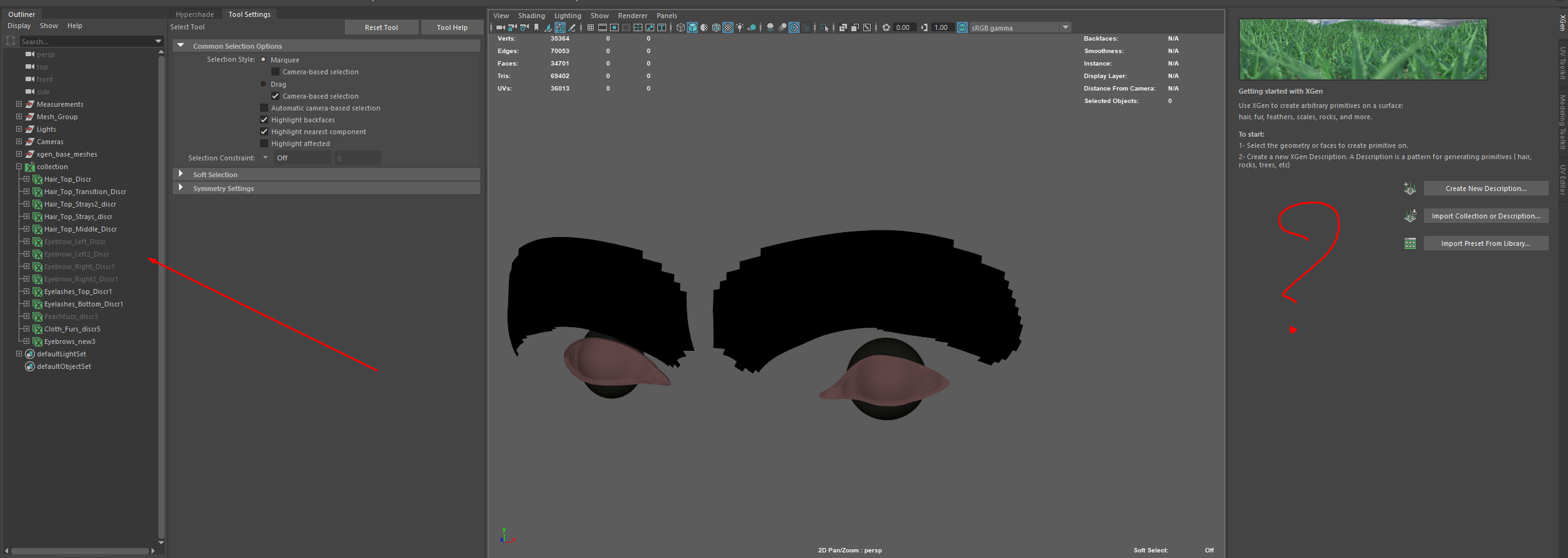Viewport: 1568px width, 558px height.
Task: Toggle the Resolution Gate icon
Action: (614, 27)
